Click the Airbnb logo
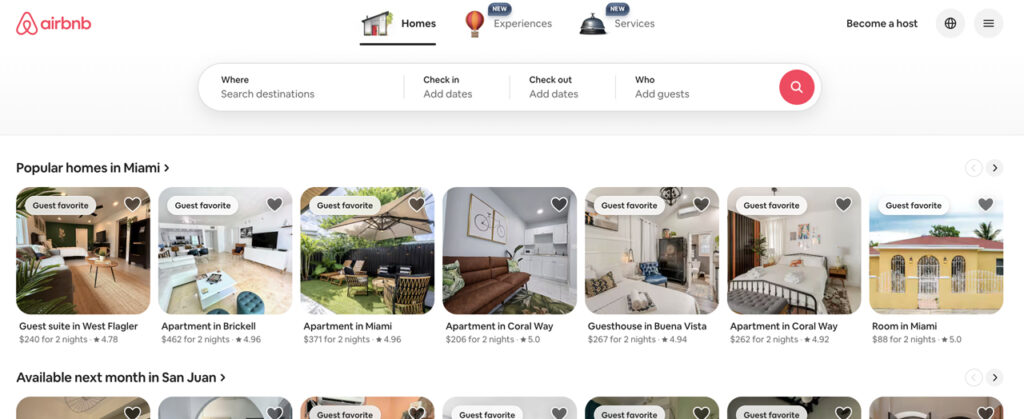The width and height of the screenshot is (1024, 419). [x=54, y=23]
